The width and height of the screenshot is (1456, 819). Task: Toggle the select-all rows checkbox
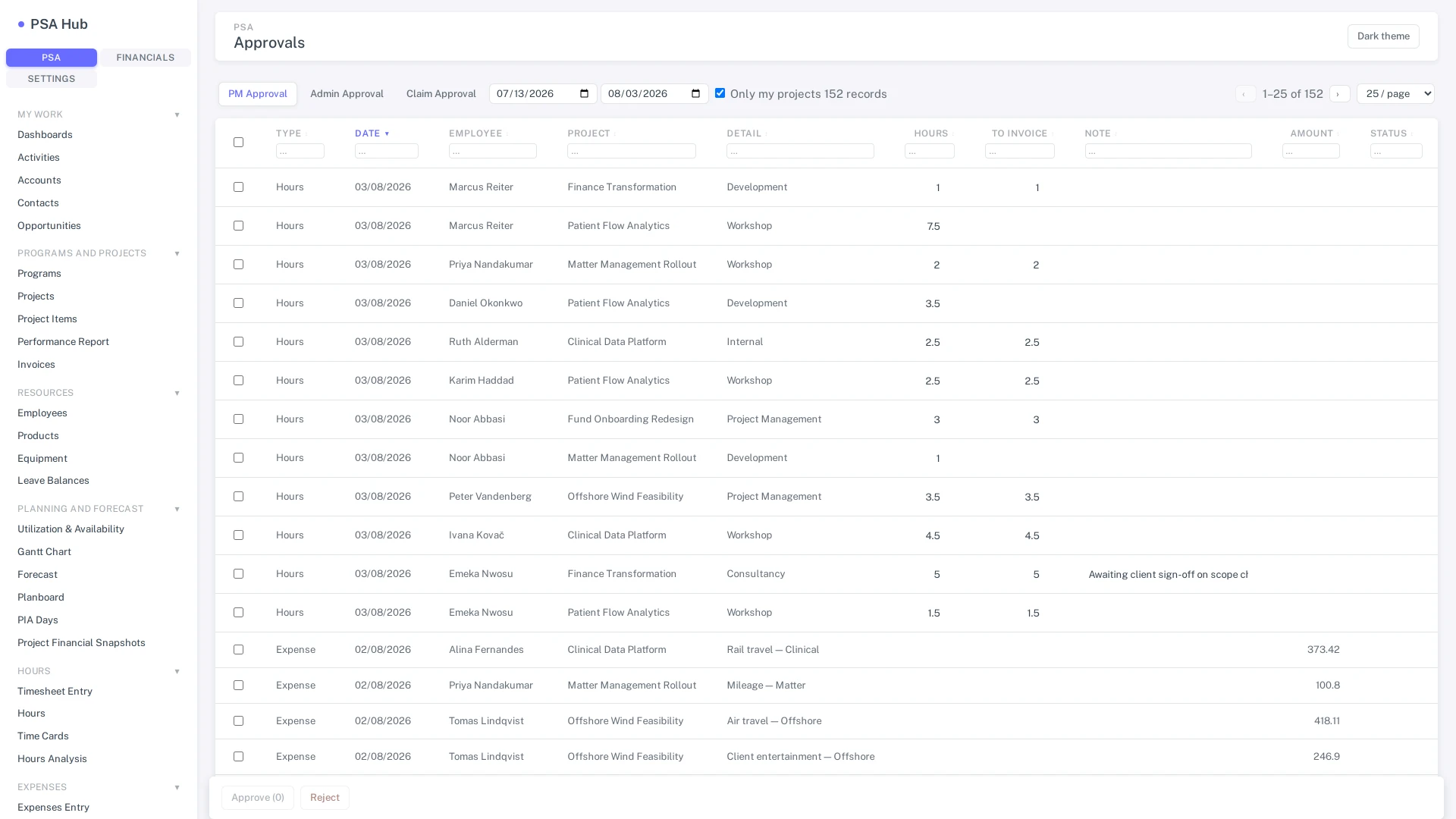click(x=238, y=142)
